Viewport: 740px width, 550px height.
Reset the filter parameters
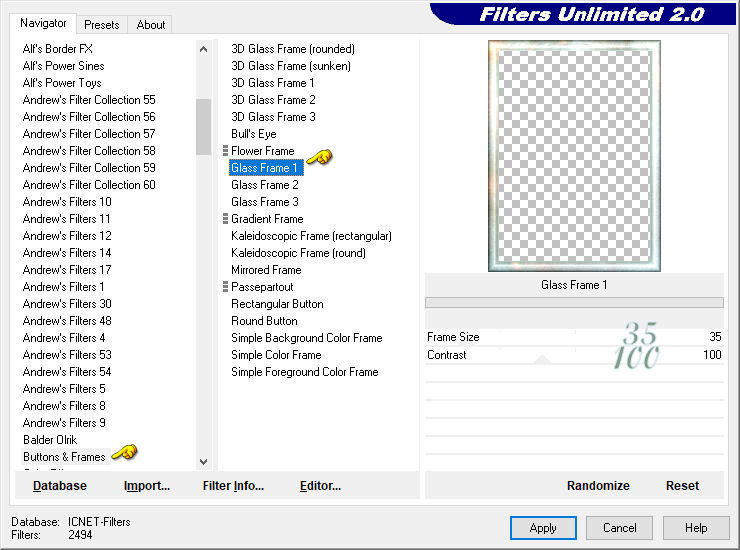pyautogui.click(x=682, y=485)
